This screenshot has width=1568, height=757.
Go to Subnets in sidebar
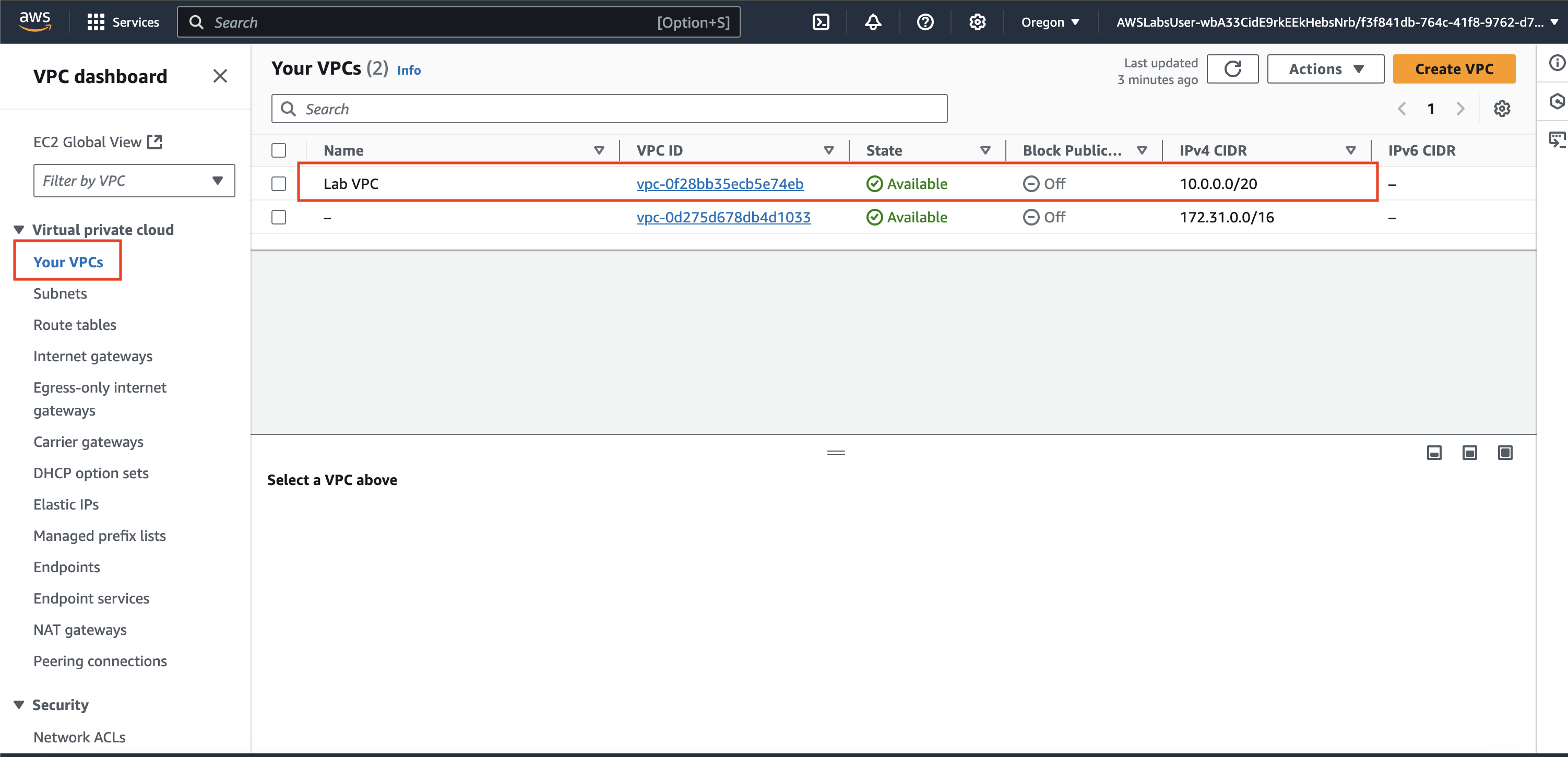(x=60, y=293)
